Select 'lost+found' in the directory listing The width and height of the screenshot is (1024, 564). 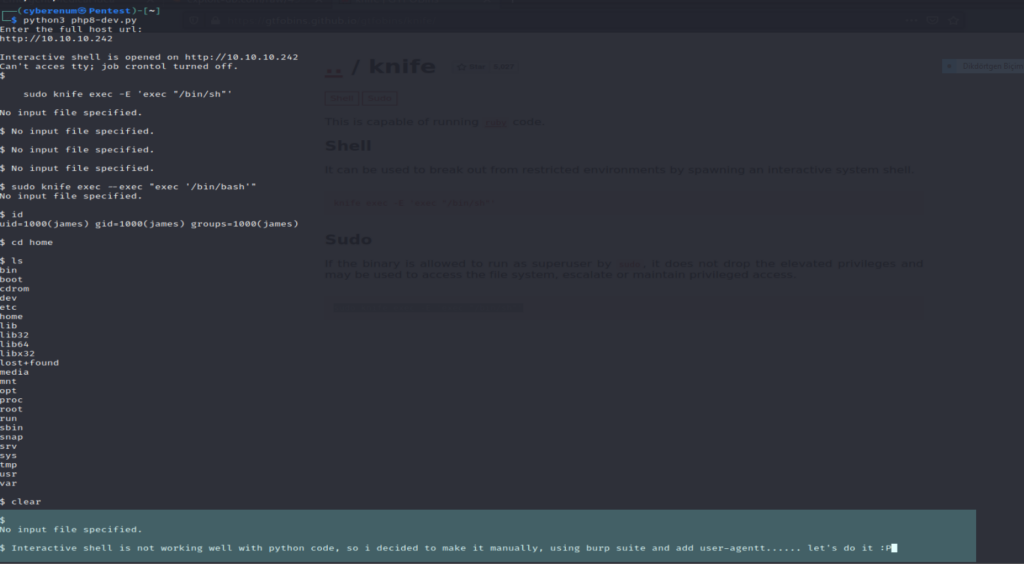point(29,363)
